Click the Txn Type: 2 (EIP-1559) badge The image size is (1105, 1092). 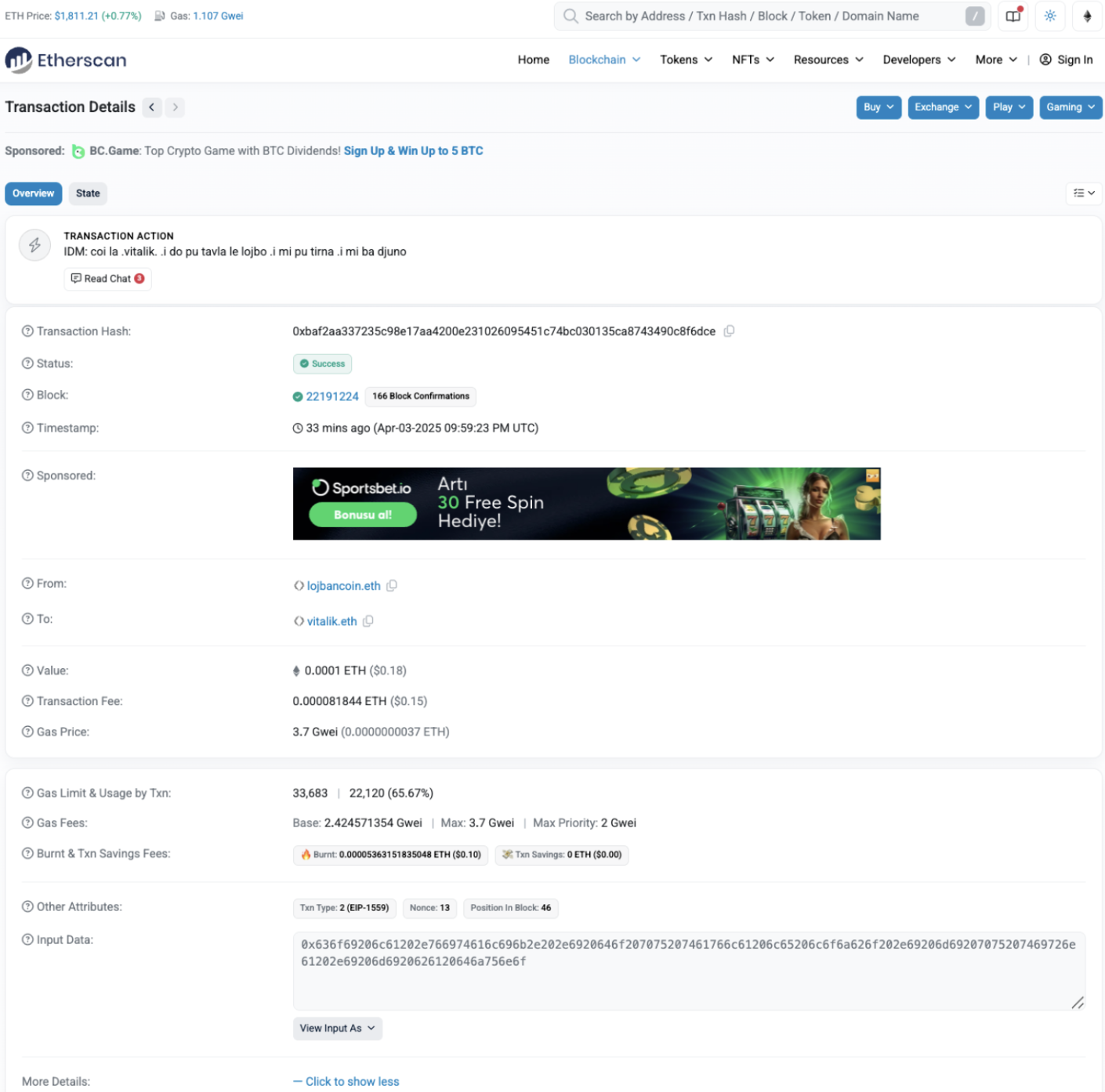coord(345,908)
